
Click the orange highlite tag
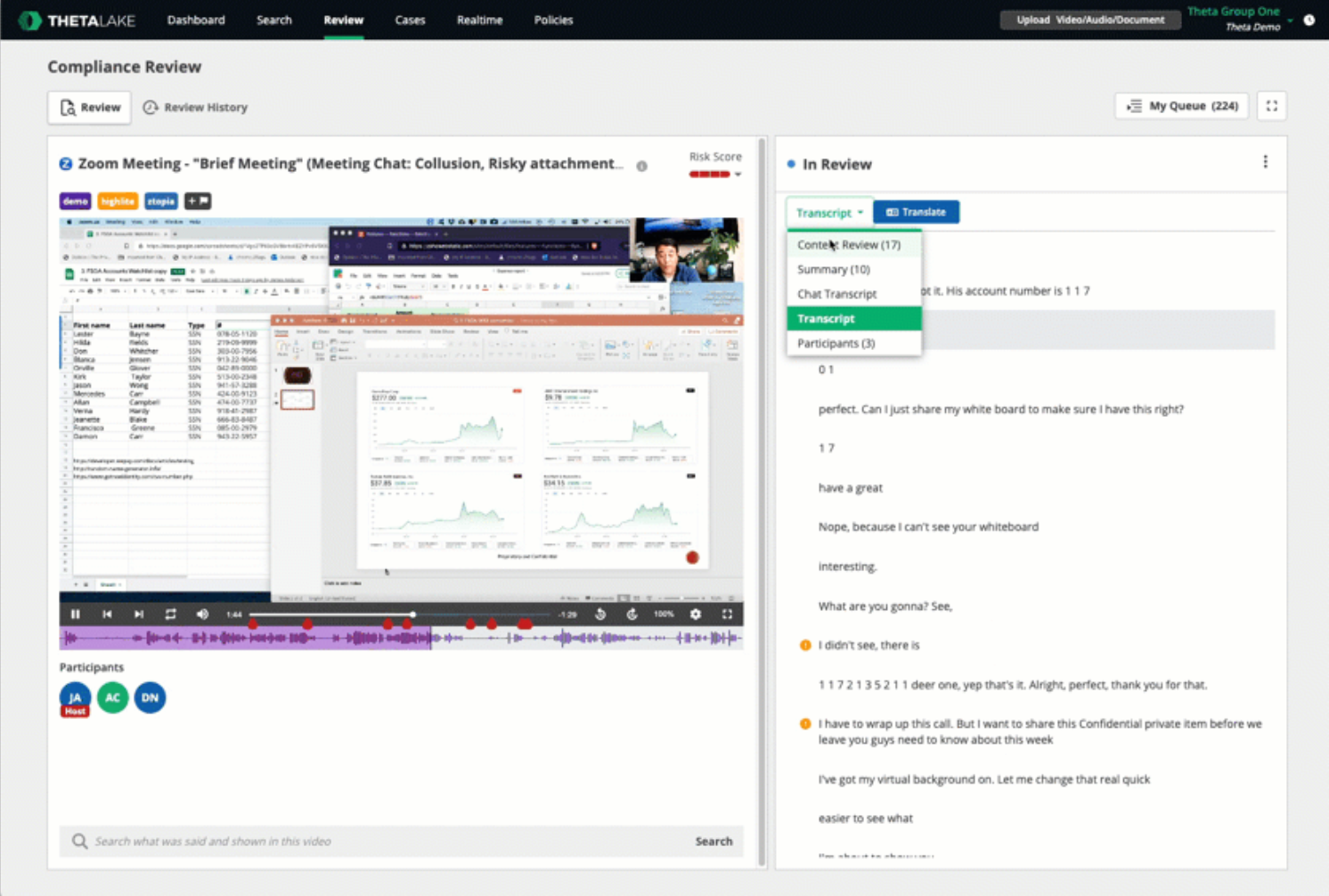(118, 201)
